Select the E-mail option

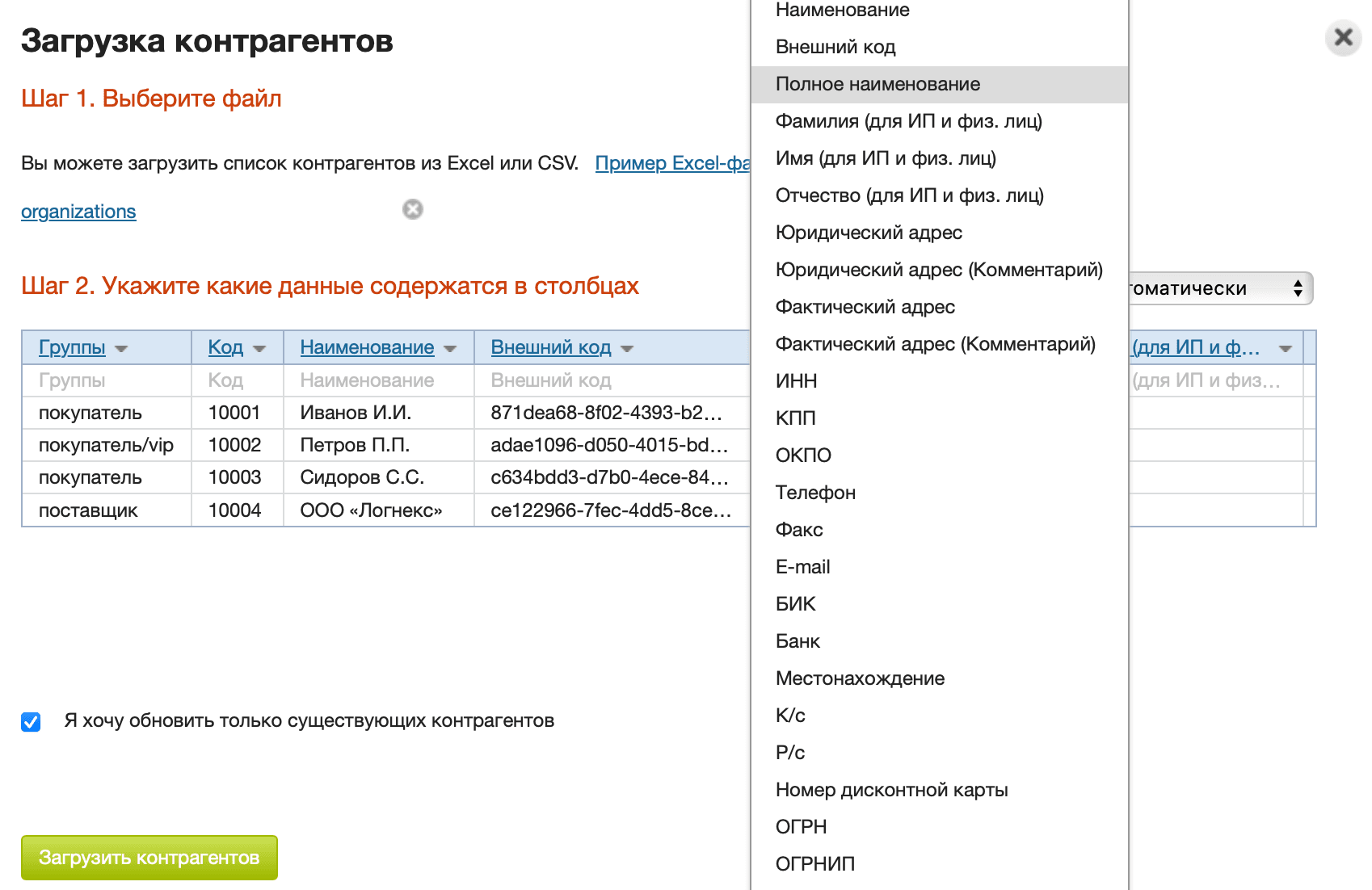coord(802,566)
